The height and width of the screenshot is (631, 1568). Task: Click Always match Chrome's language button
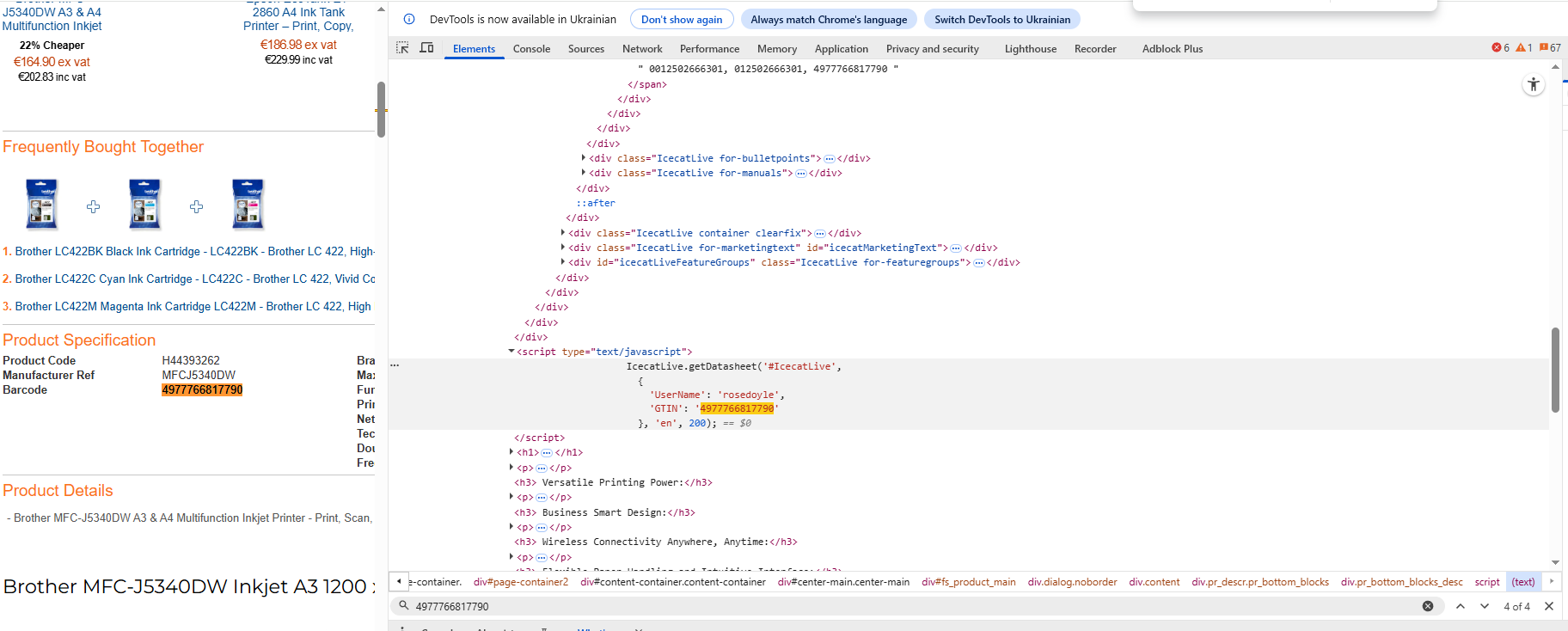tap(829, 19)
